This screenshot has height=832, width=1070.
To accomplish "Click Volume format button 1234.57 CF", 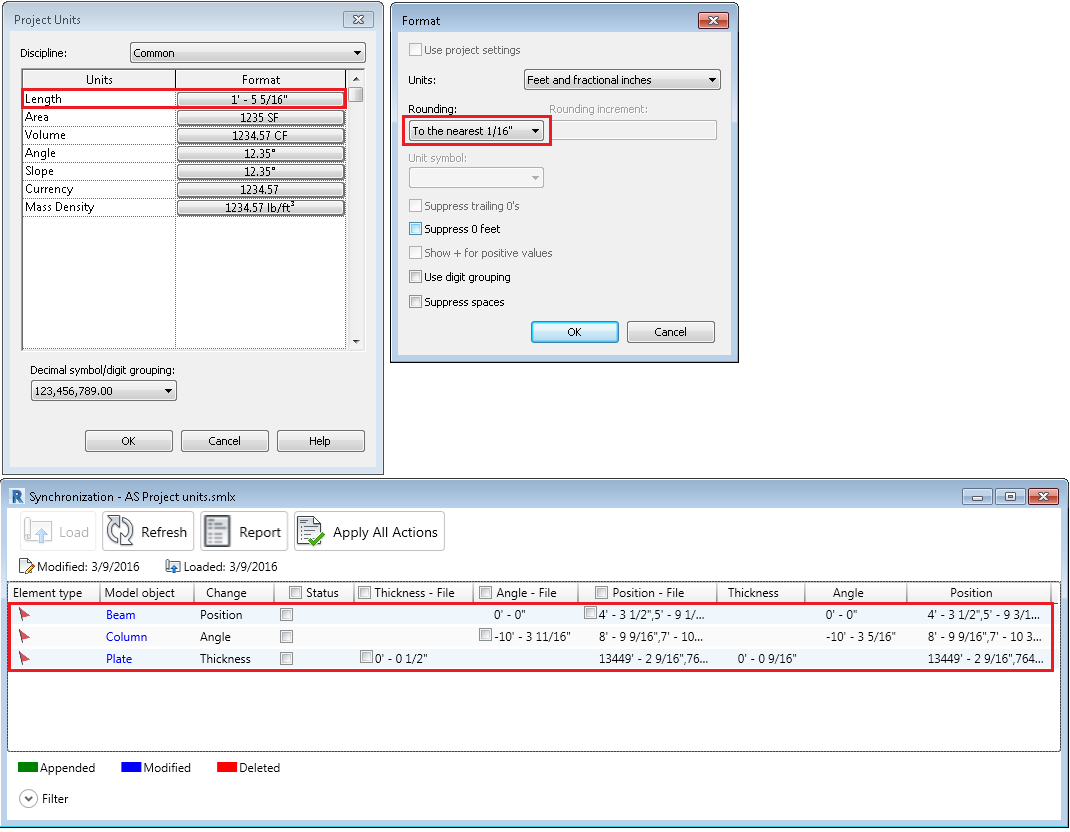I will tap(260, 135).
